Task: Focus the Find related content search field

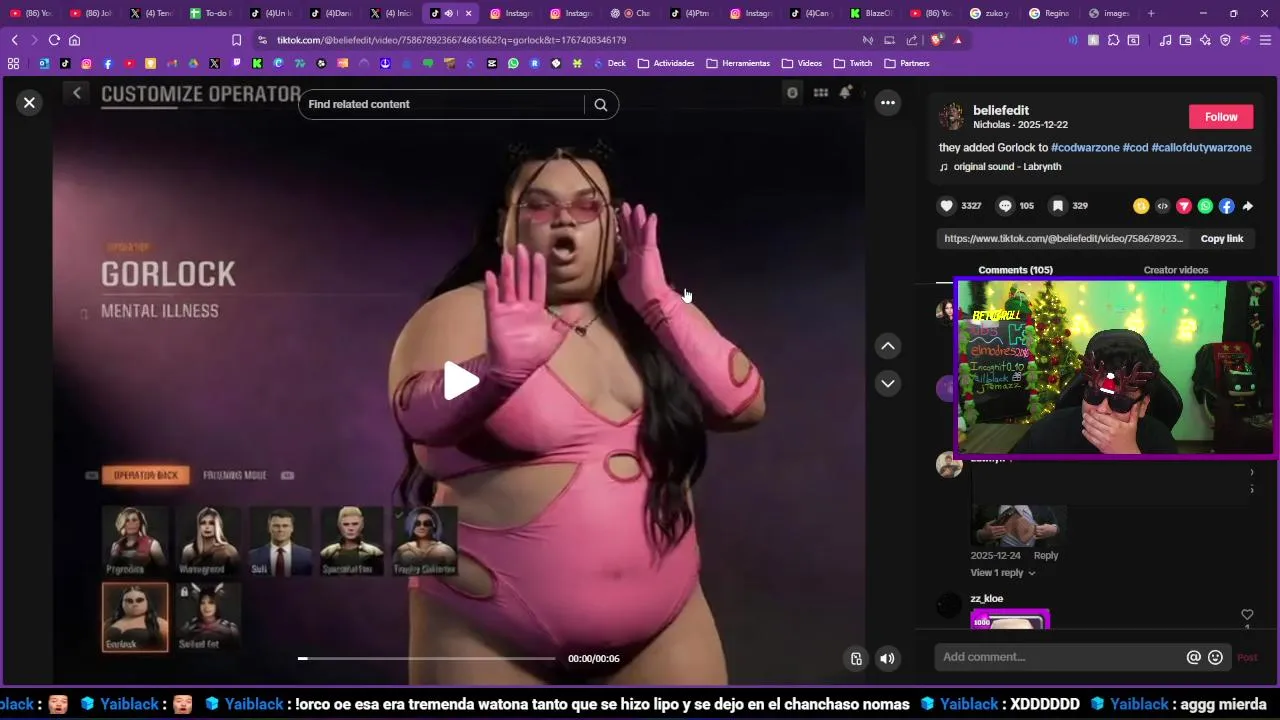Action: click(x=441, y=104)
